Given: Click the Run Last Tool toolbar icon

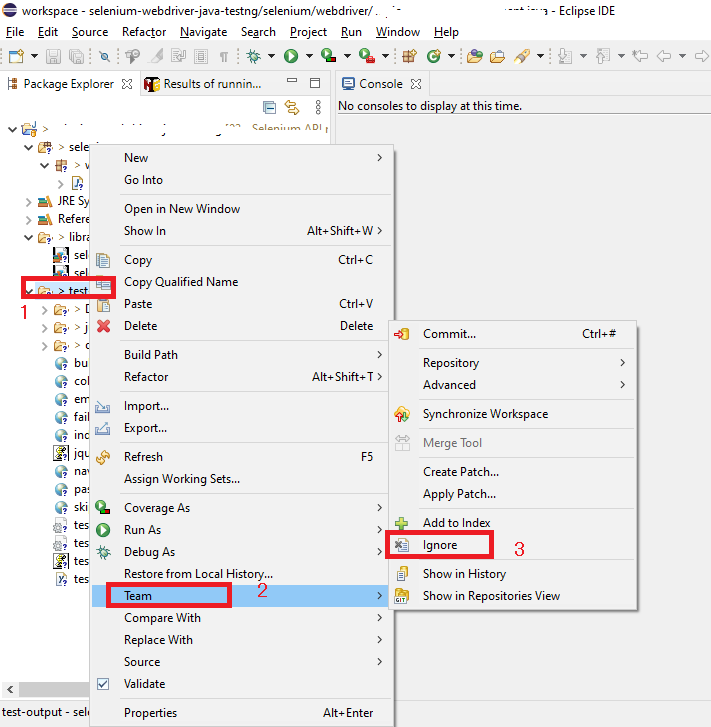Looking at the screenshot, I should [366, 56].
